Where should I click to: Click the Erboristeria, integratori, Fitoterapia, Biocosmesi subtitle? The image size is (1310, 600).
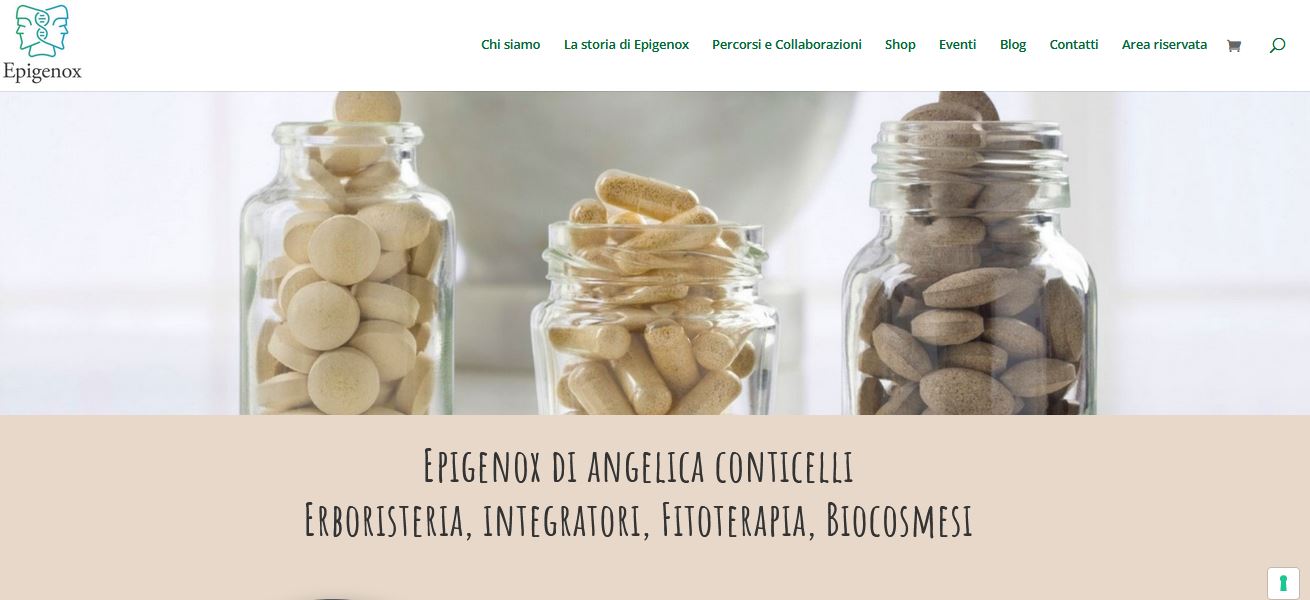point(638,521)
